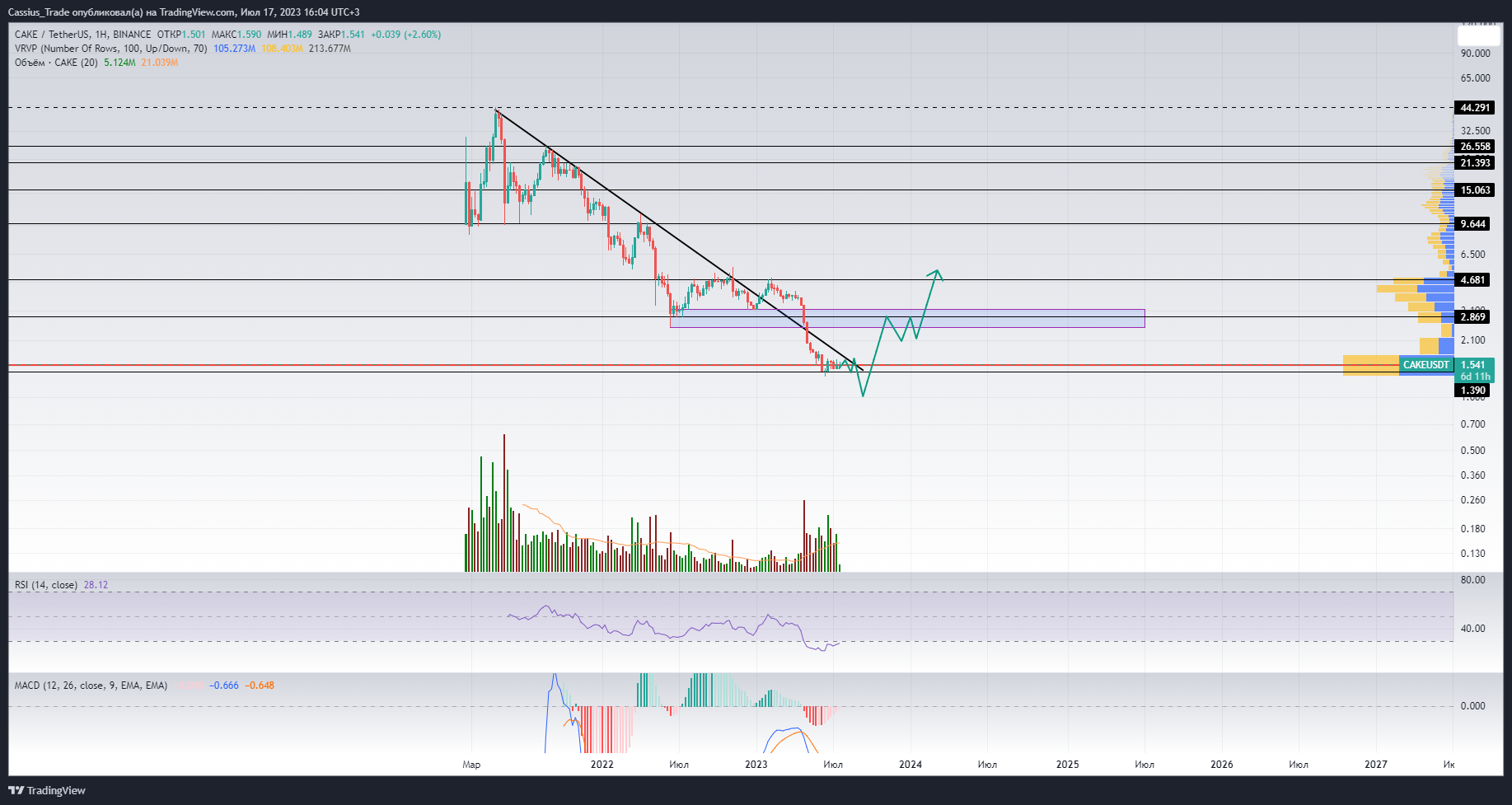Click the VRVP up volume value 105.273M
This screenshot has height=805, width=1512.
tap(234, 49)
